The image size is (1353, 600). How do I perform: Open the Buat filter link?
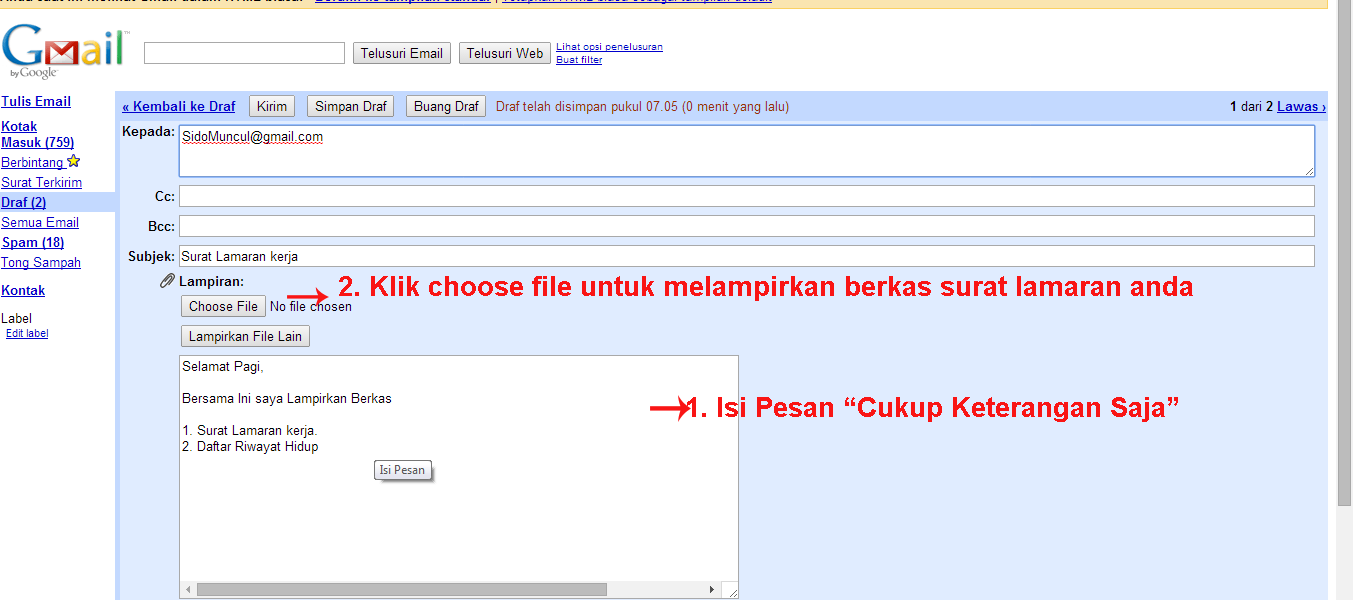coord(579,60)
